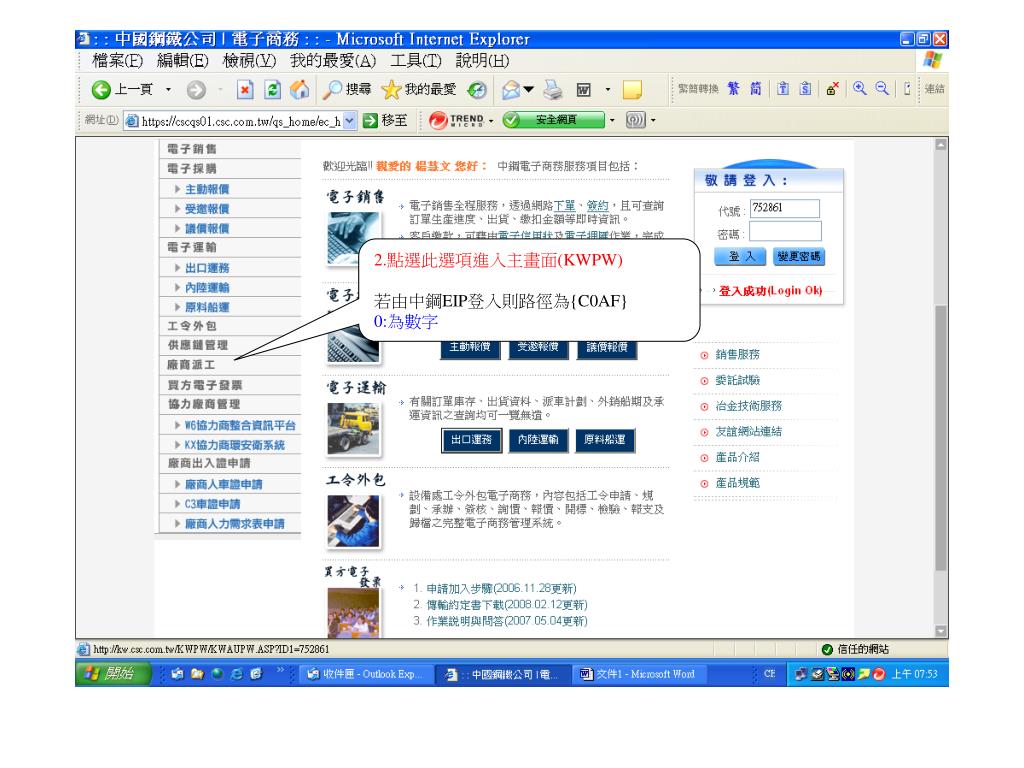Open the dropdown next to the Word edit icon
Image resolution: width=1024 pixels, height=768 pixels.
click(608, 89)
